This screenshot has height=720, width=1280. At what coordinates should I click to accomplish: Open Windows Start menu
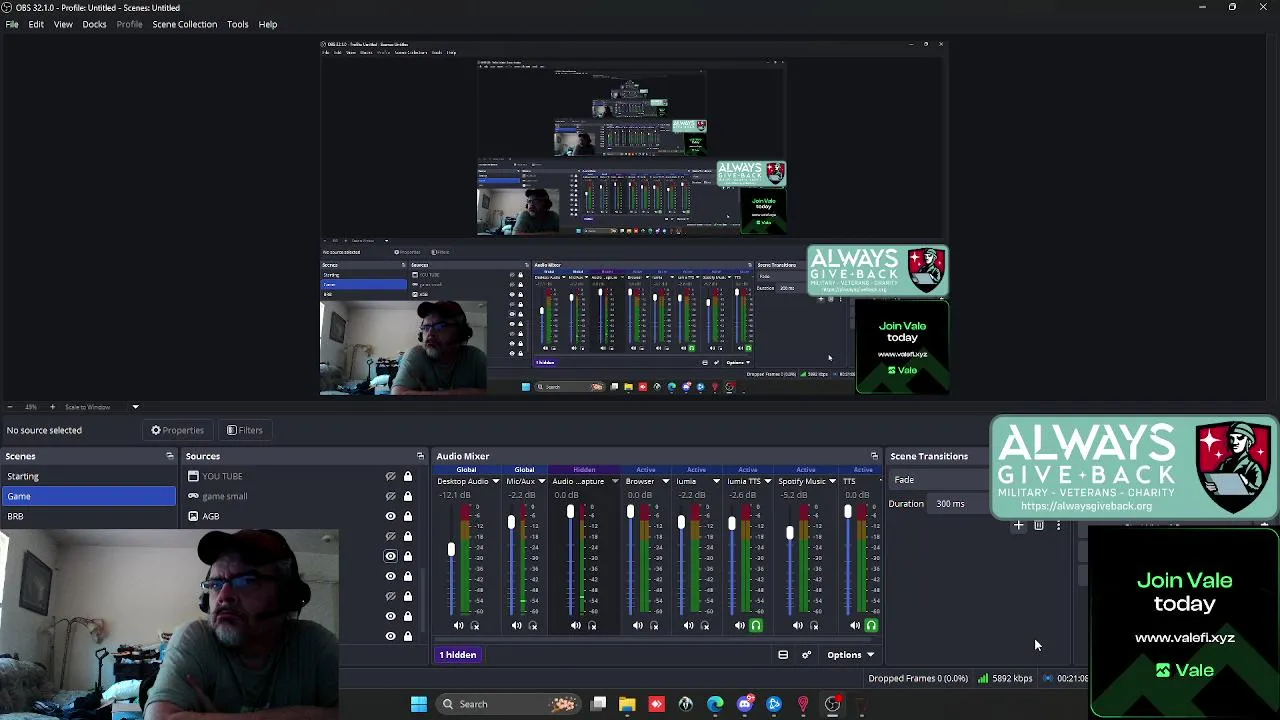pyautogui.click(x=419, y=704)
